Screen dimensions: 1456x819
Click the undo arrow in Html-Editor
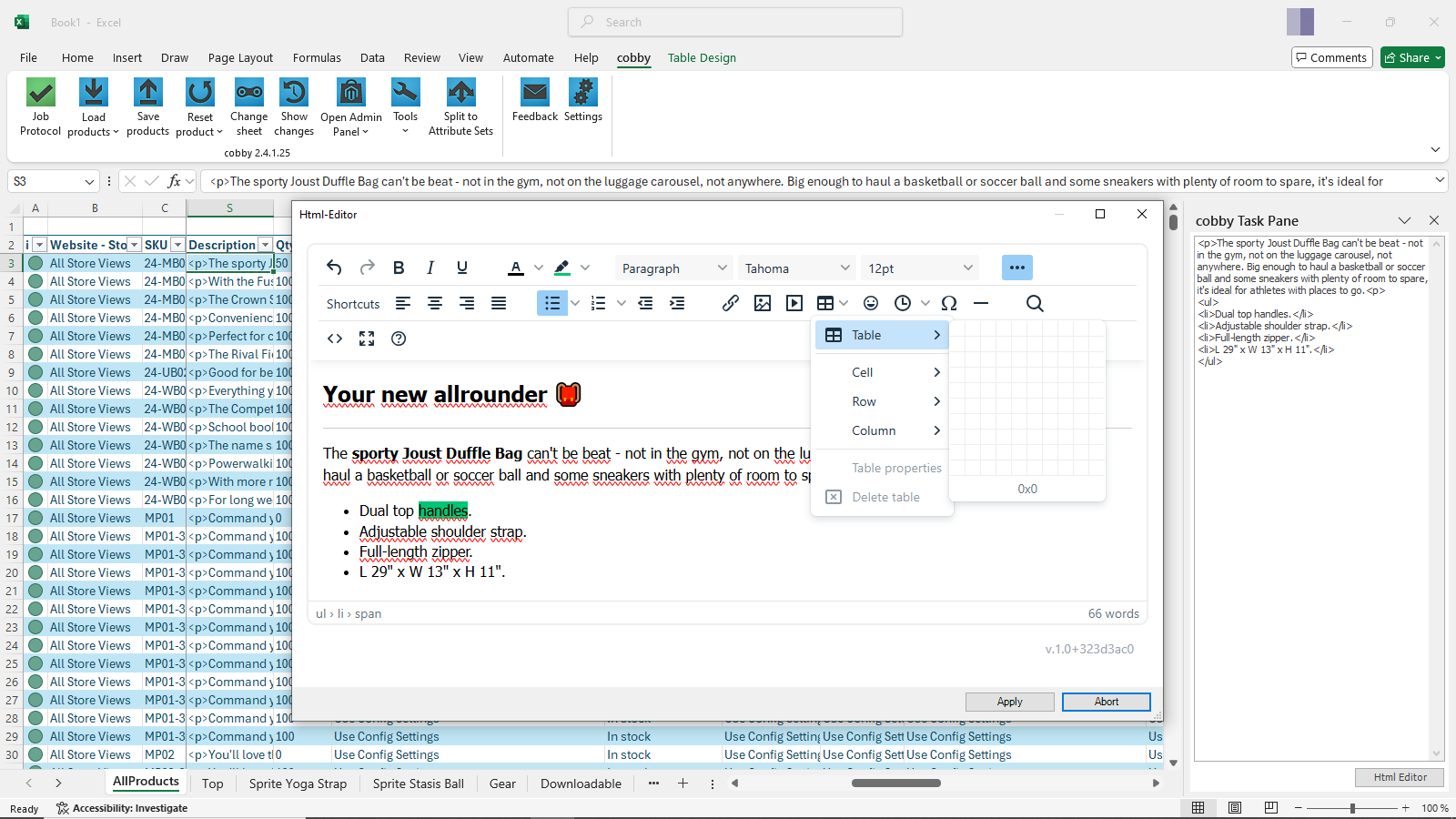334,268
